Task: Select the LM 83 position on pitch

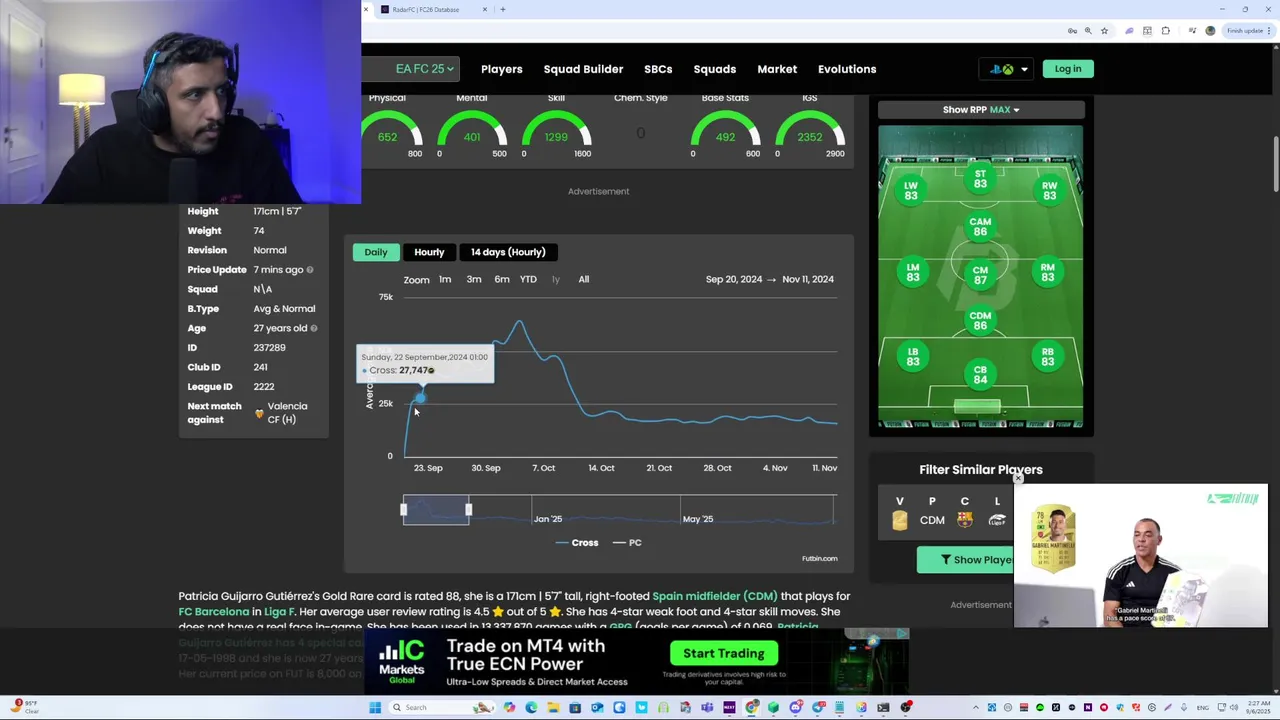Action: click(912, 273)
